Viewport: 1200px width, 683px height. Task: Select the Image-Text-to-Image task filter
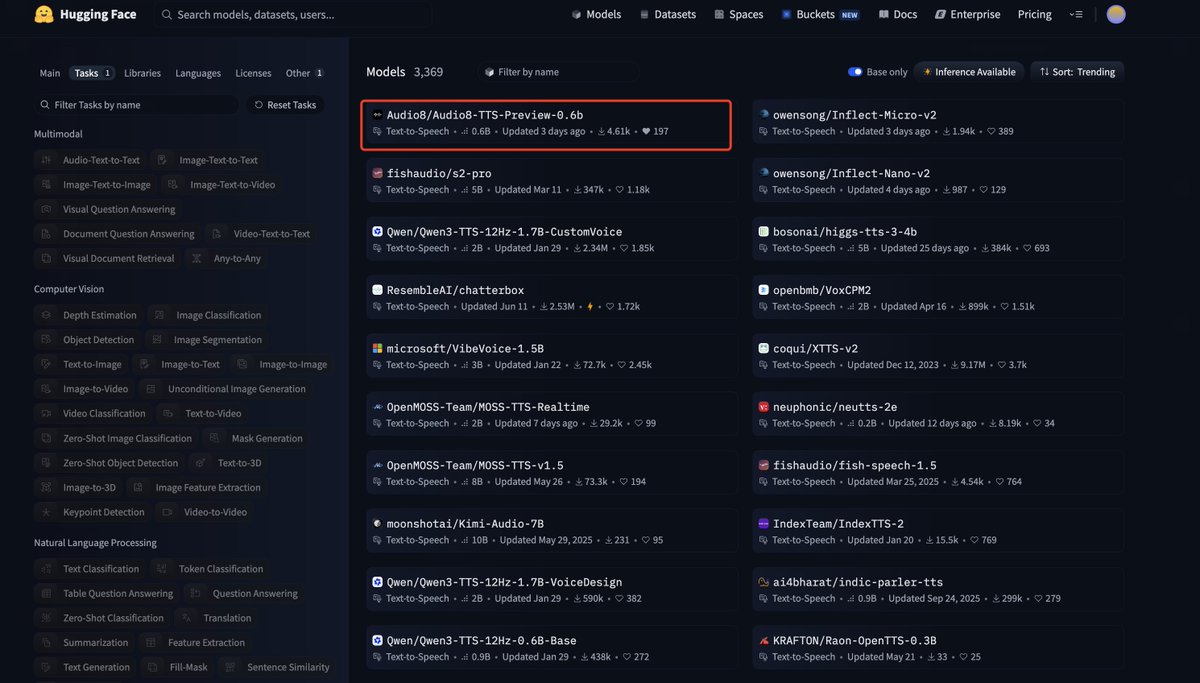coord(95,185)
